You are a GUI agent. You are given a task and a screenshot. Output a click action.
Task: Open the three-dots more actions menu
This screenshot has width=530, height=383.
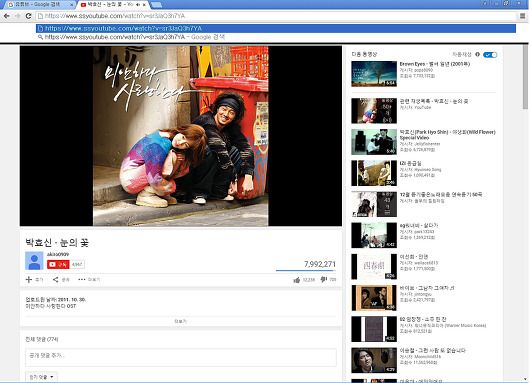point(81,279)
